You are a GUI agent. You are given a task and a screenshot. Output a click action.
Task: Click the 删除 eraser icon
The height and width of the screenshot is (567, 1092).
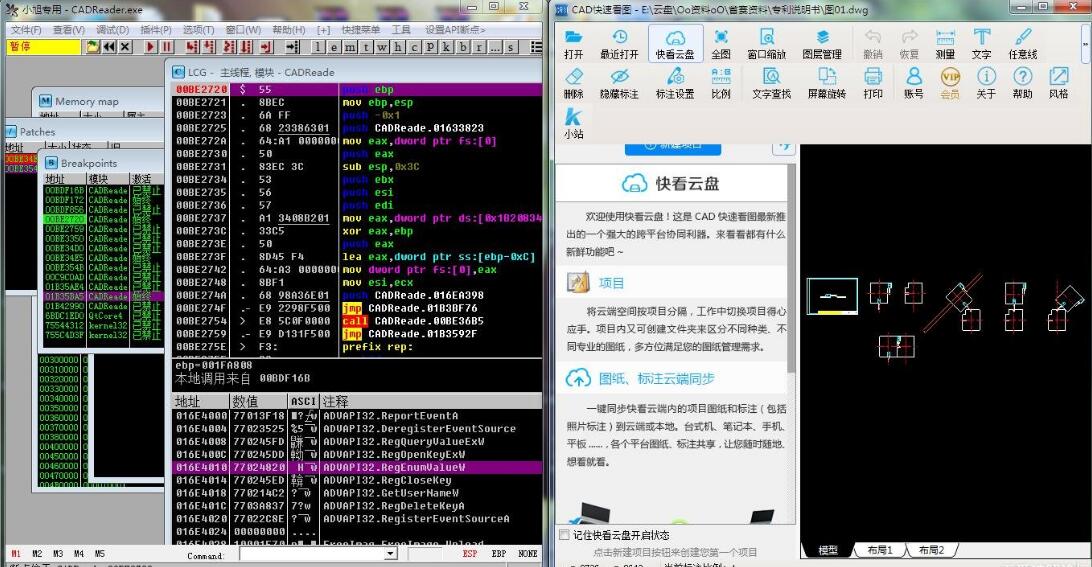click(x=573, y=77)
